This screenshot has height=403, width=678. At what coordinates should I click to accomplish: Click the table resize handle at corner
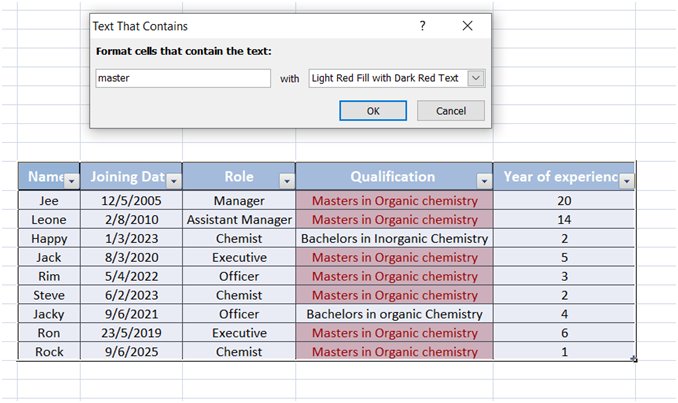pos(633,358)
